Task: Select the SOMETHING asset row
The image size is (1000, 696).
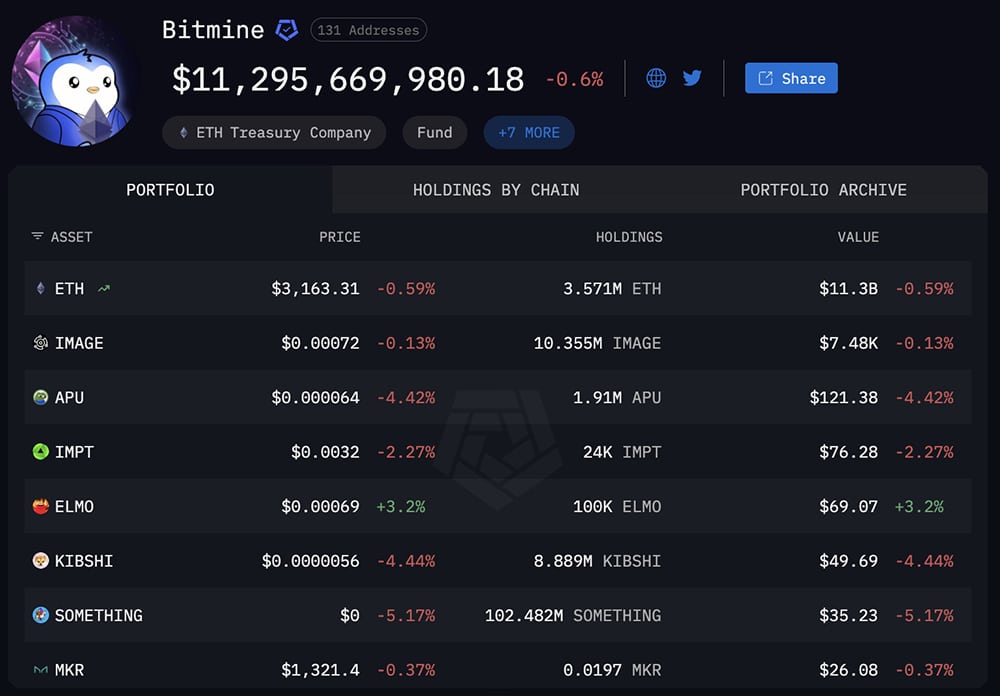Action: click(500, 615)
